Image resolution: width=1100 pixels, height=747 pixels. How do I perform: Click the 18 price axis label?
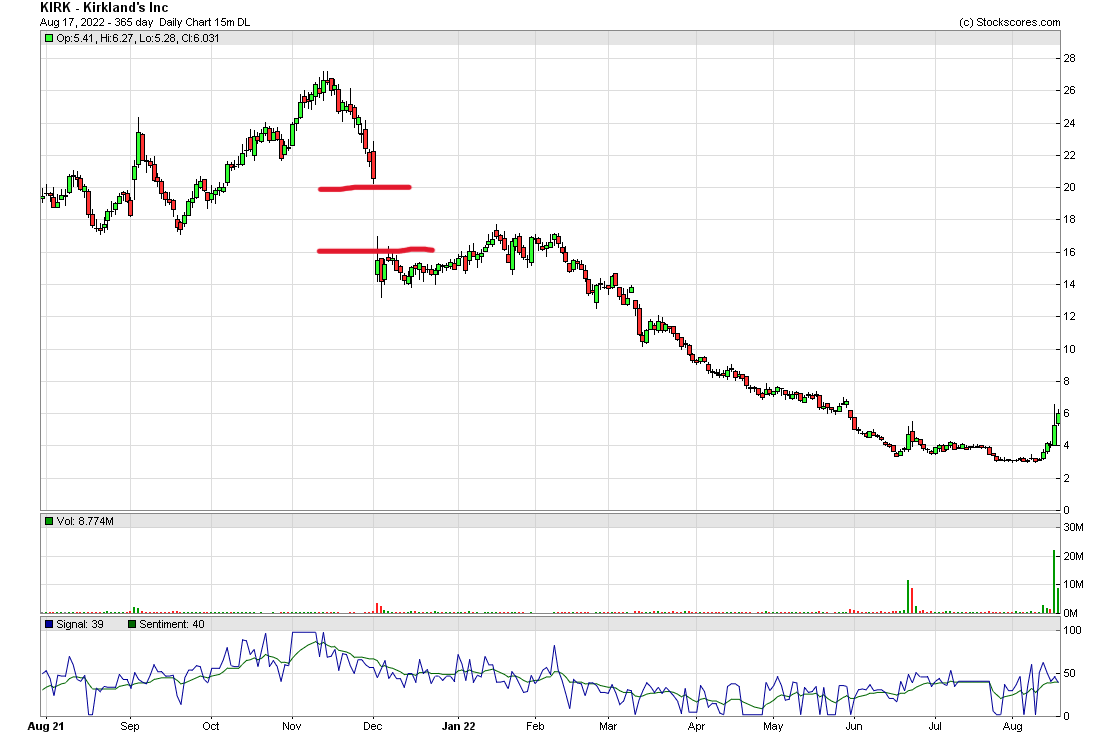[1070, 220]
